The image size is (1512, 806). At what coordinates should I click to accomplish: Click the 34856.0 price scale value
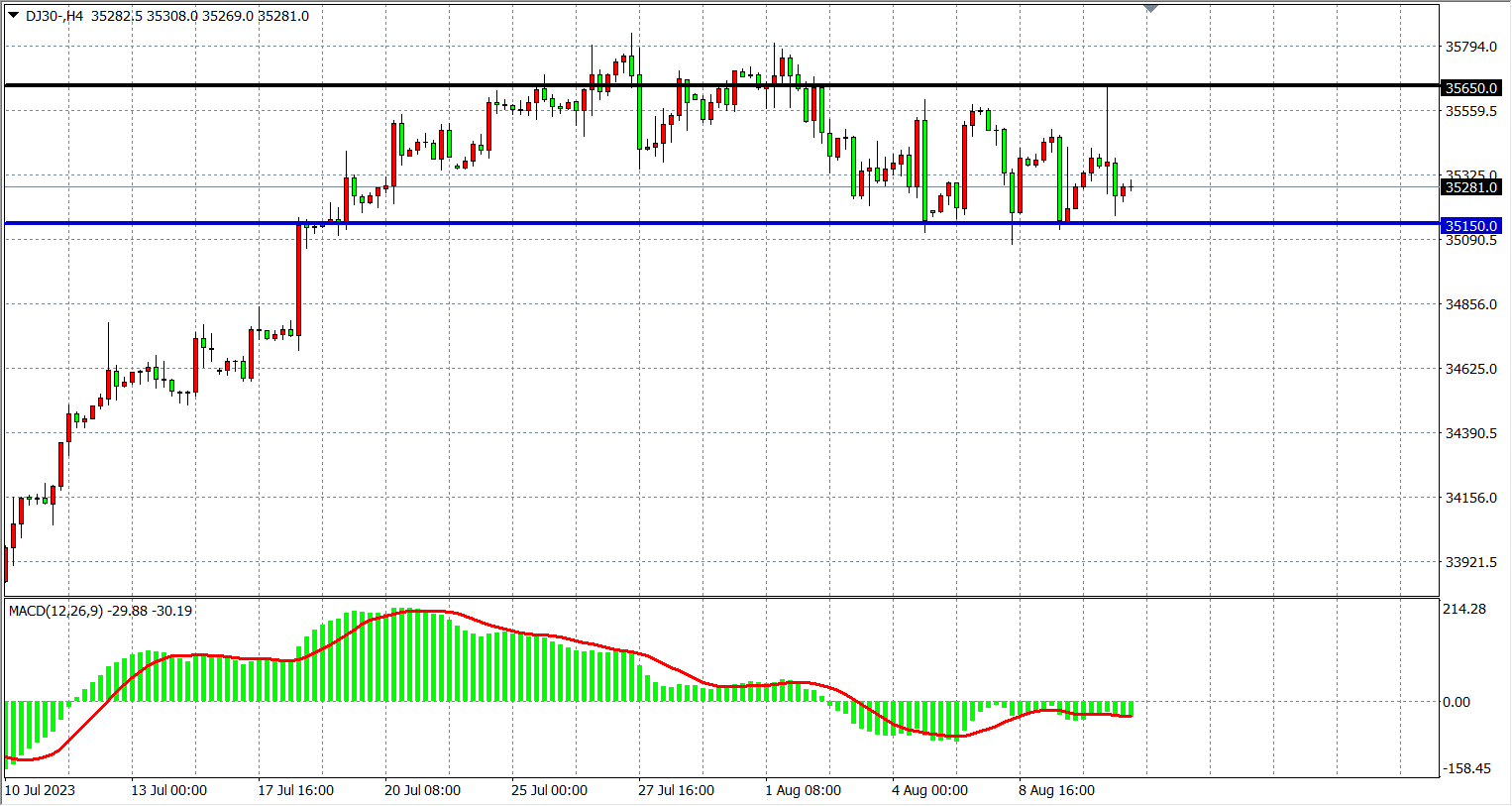coord(1470,304)
